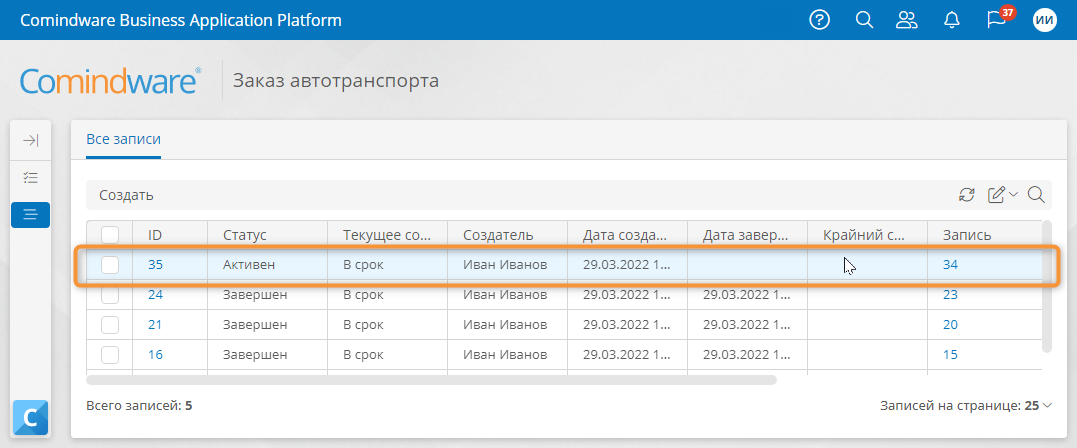Check the box for record ID 35

point(110,265)
